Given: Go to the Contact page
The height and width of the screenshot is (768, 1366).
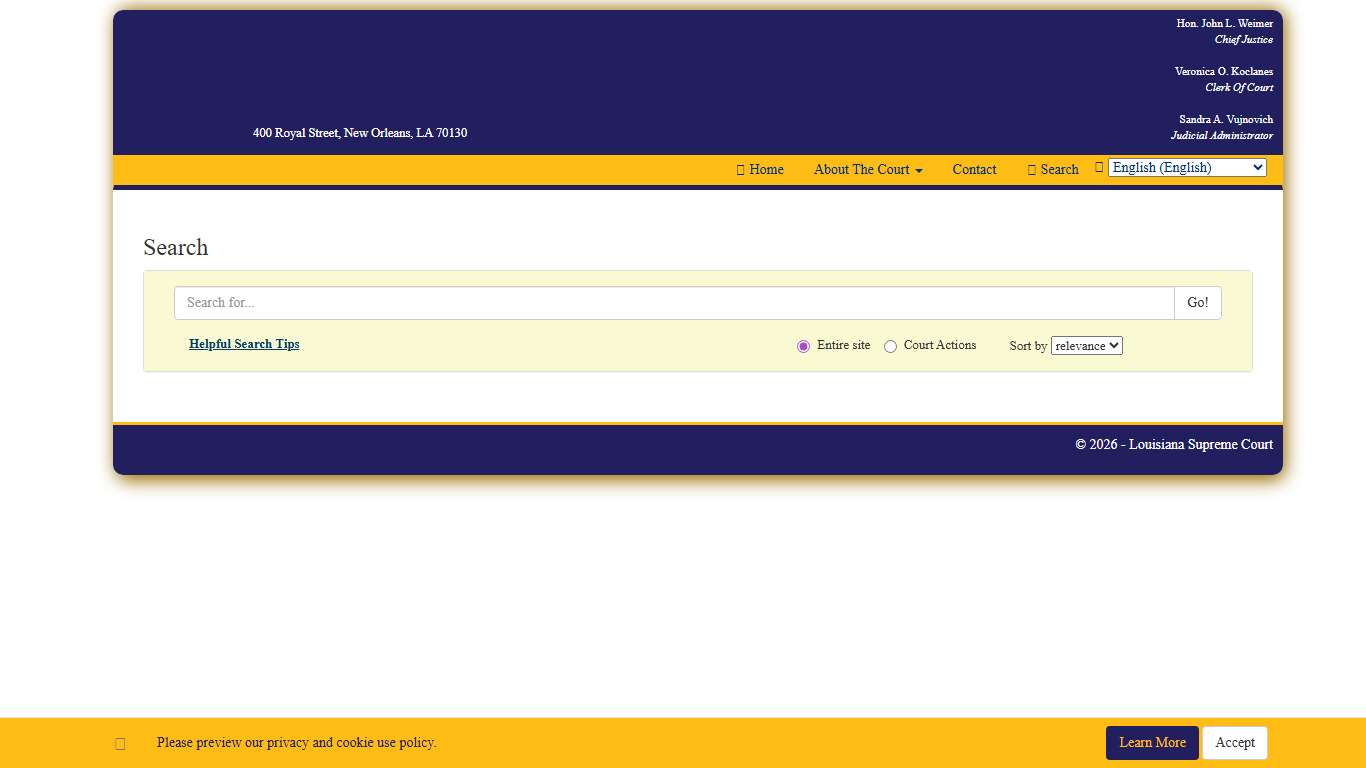Looking at the screenshot, I should 974,169.
